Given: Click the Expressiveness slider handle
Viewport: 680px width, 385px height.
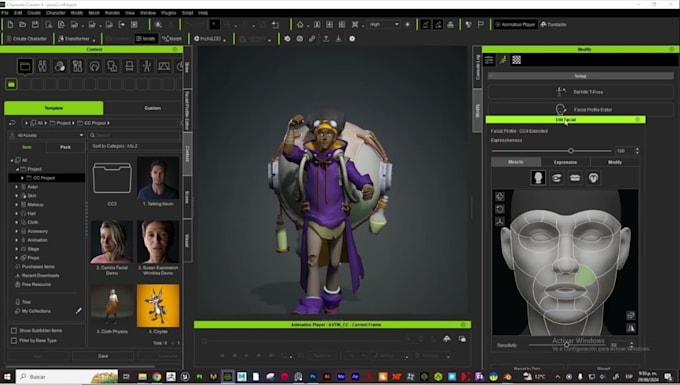Looking at the screenshot, I should pos(571,150).
